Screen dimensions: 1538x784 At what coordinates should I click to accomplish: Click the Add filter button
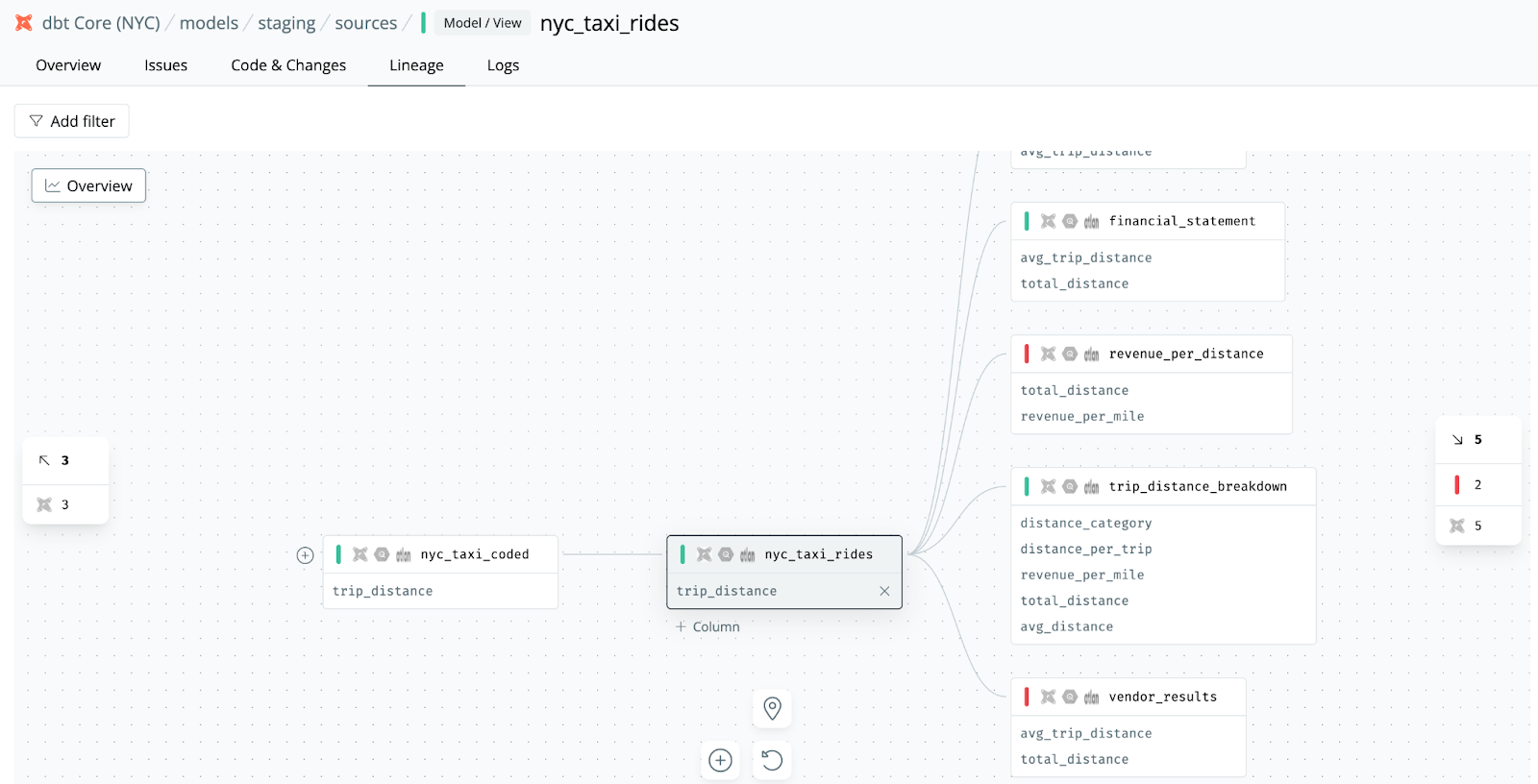[x=72, y=121]
